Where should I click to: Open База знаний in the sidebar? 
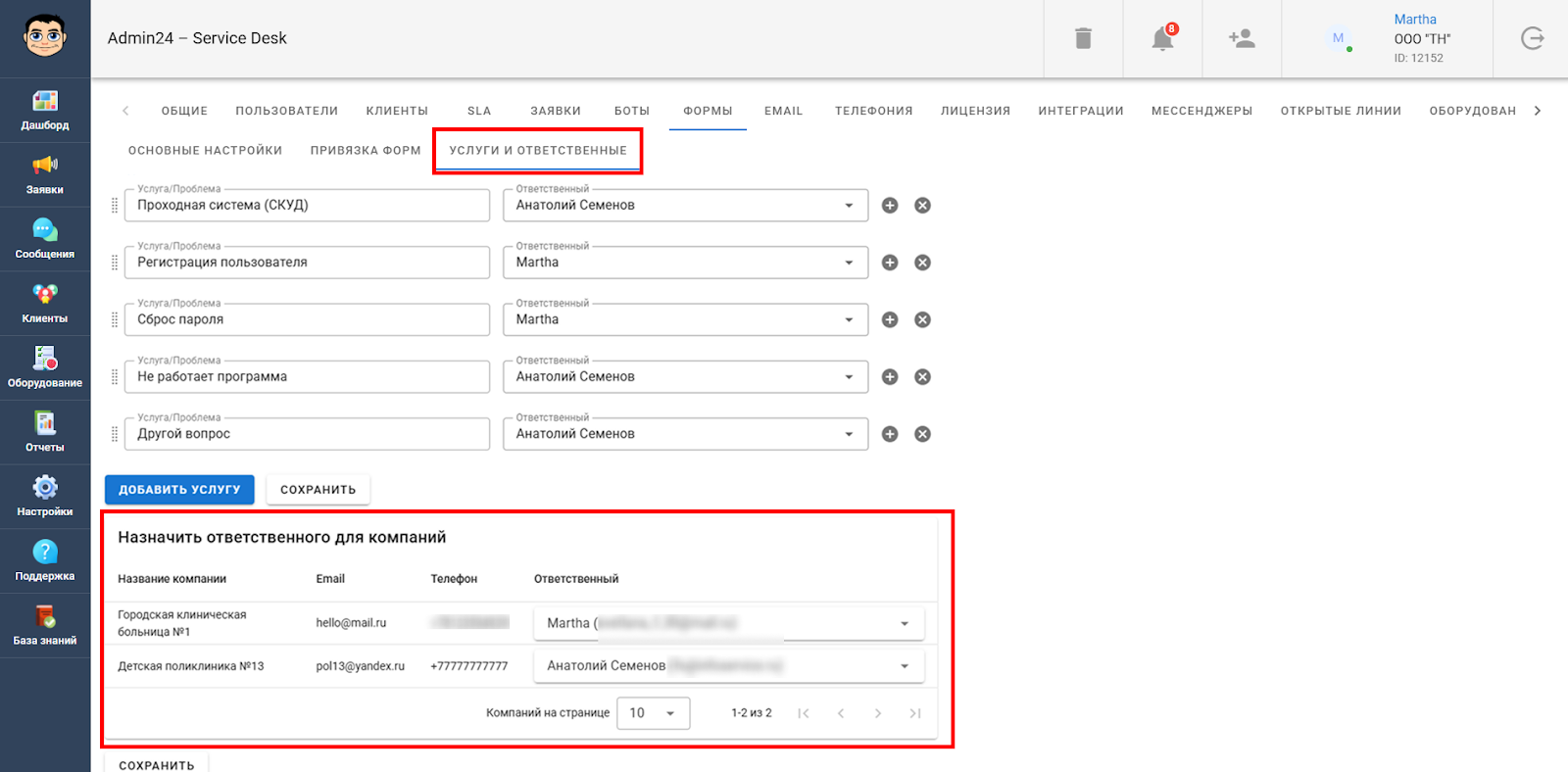click(x=45, y=625)
